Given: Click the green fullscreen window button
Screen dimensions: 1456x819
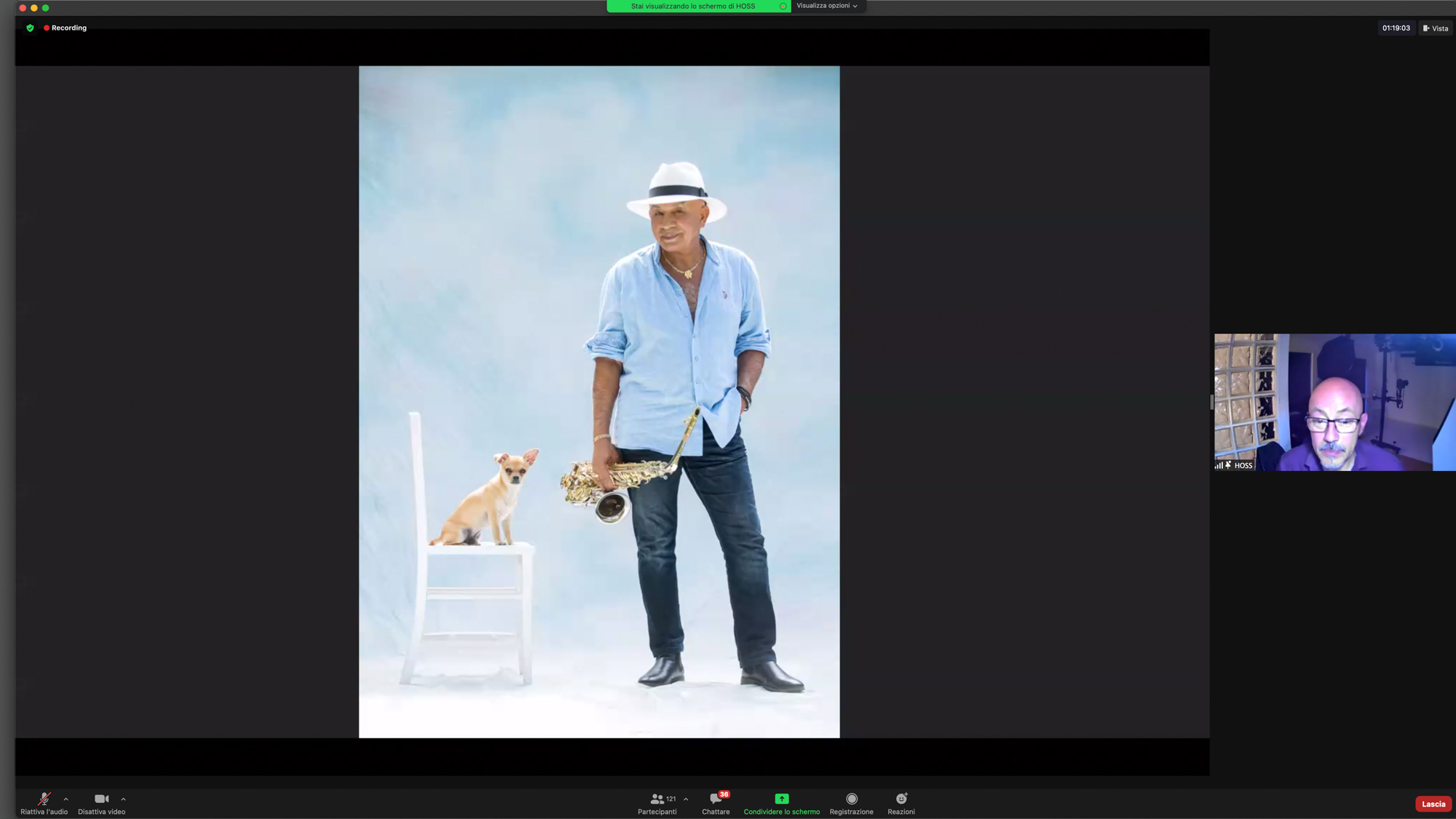Looking at the screenshot, I should (x=45, y=8).
